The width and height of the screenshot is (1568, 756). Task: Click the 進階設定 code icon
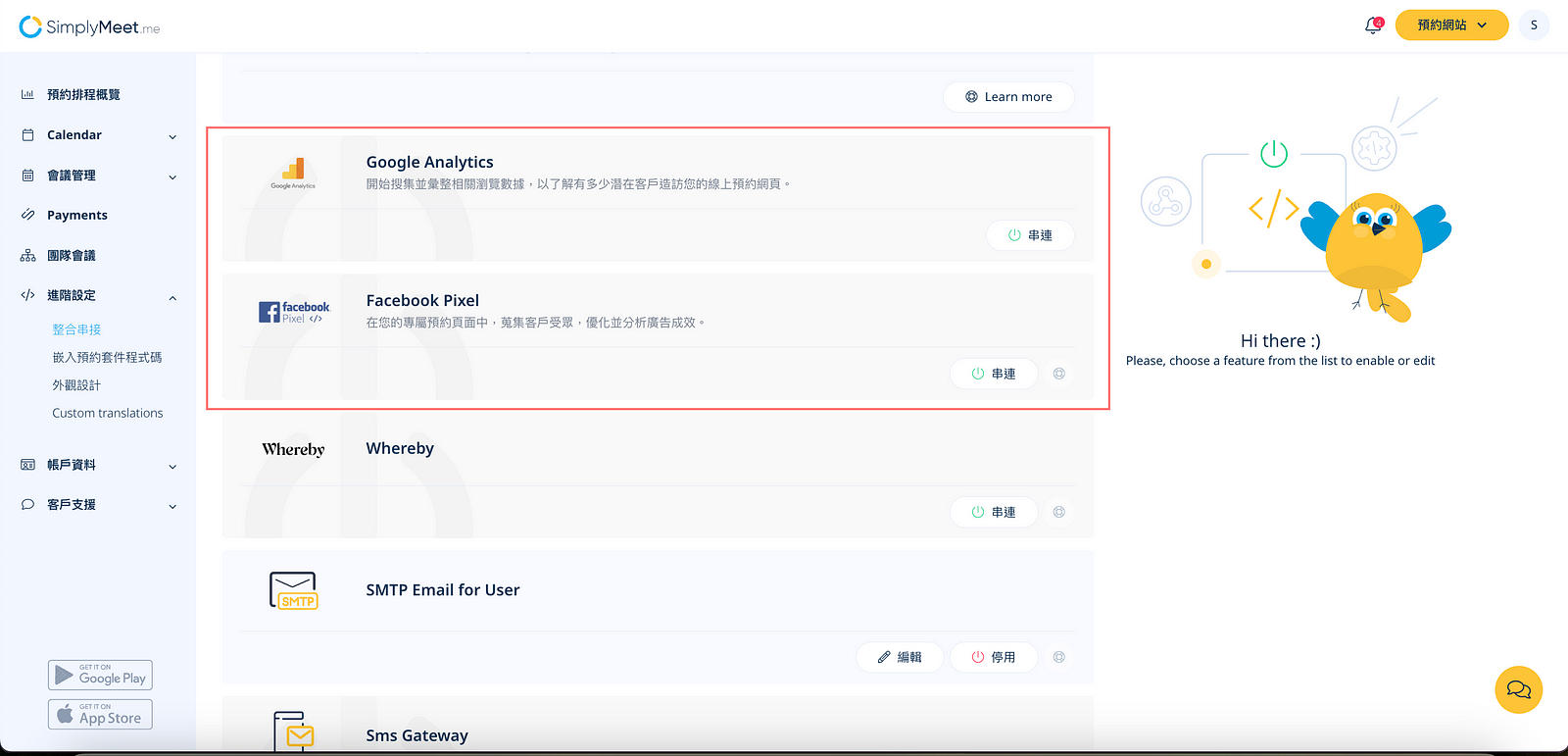pos(27,295)
